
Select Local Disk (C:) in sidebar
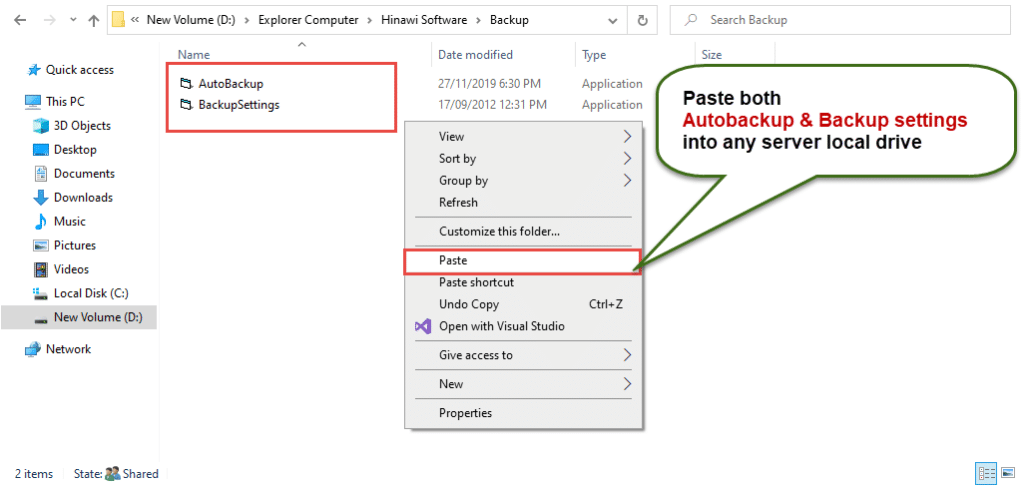click(x=90, y=294)
